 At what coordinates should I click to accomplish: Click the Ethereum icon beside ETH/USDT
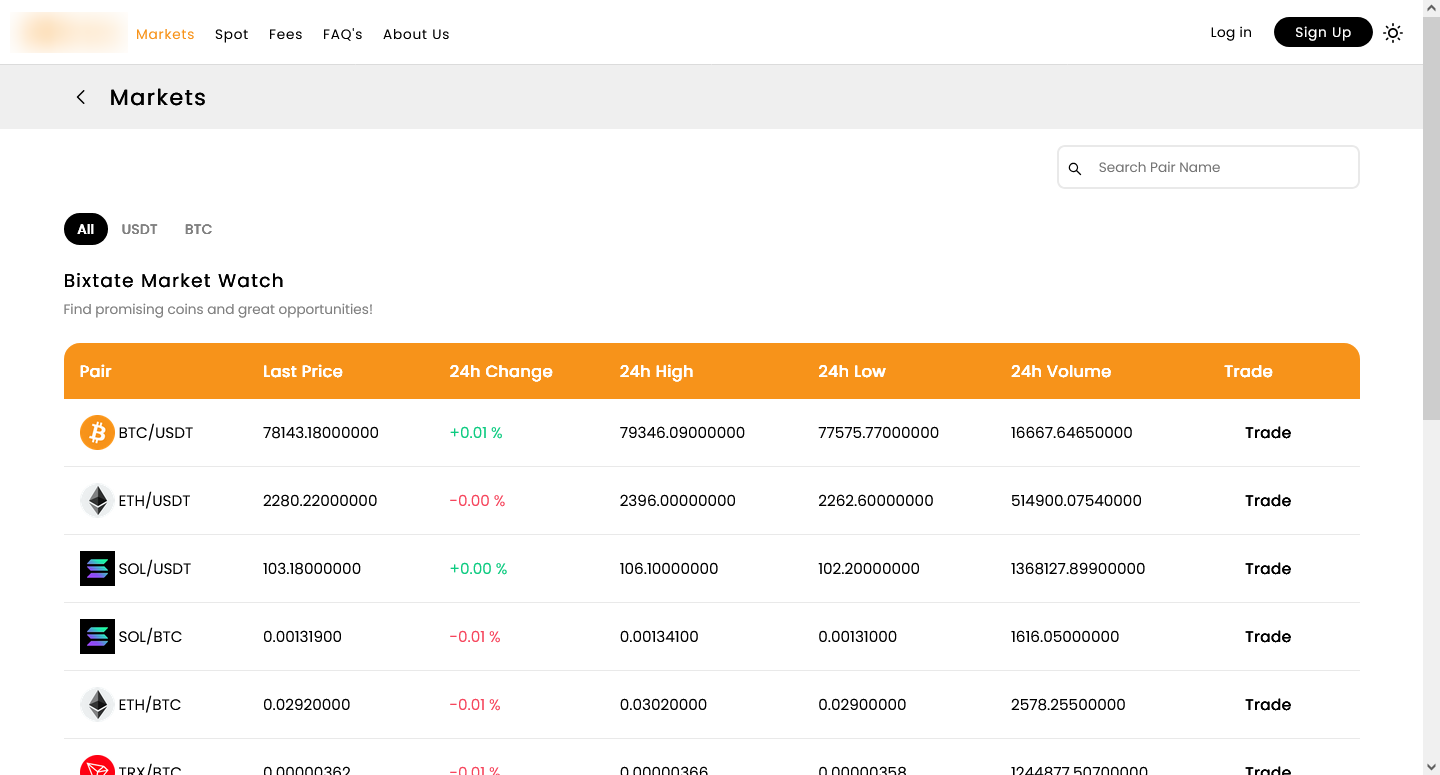click(97, 500)
